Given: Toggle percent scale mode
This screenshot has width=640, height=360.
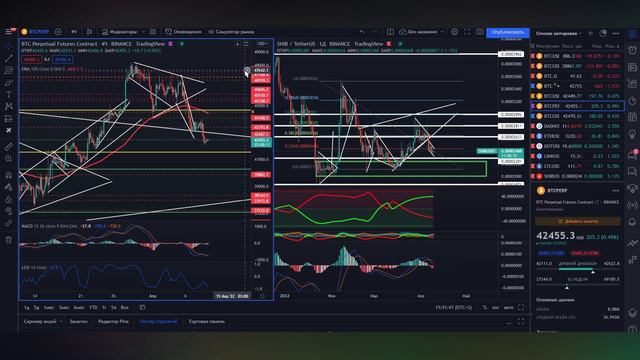Looking at the screenshot, I should pos(485,307).
